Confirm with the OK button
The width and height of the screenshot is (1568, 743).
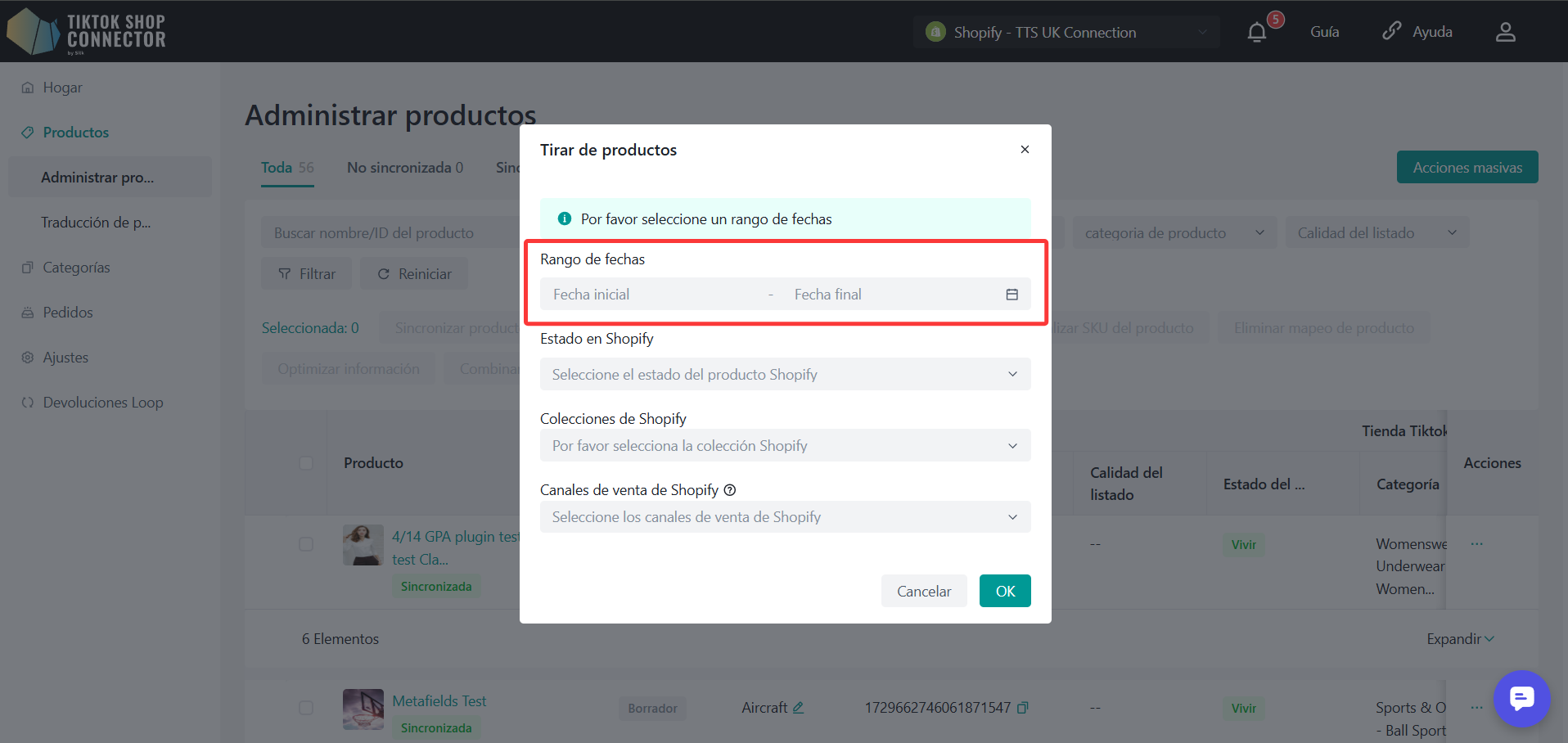tap(1004, 591)
